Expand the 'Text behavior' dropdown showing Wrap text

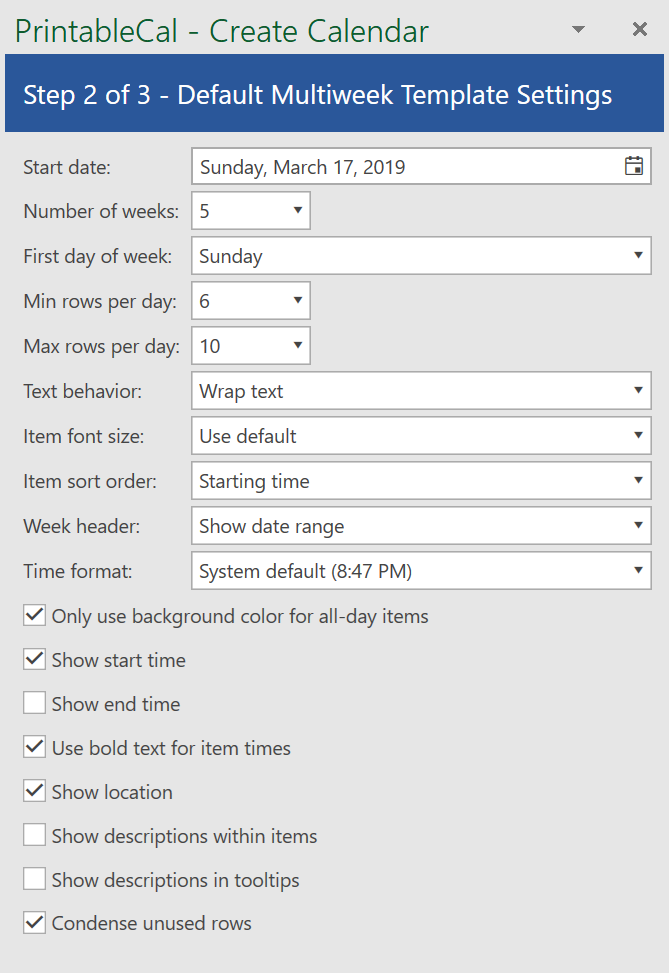637,390
